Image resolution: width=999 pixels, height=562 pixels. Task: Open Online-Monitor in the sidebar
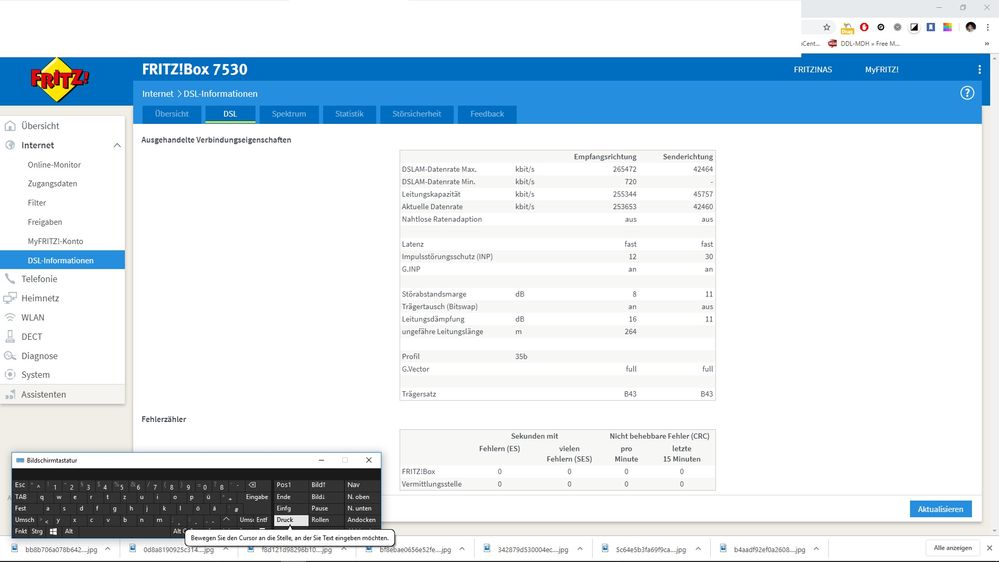[54, 165]
